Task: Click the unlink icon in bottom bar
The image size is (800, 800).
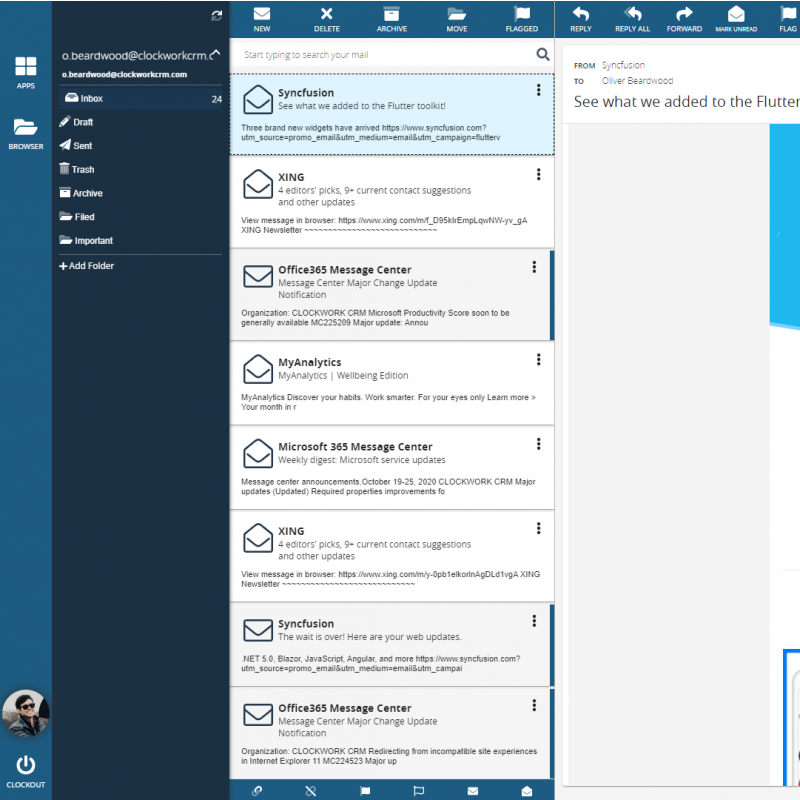Action: click(x=311, y=791)
